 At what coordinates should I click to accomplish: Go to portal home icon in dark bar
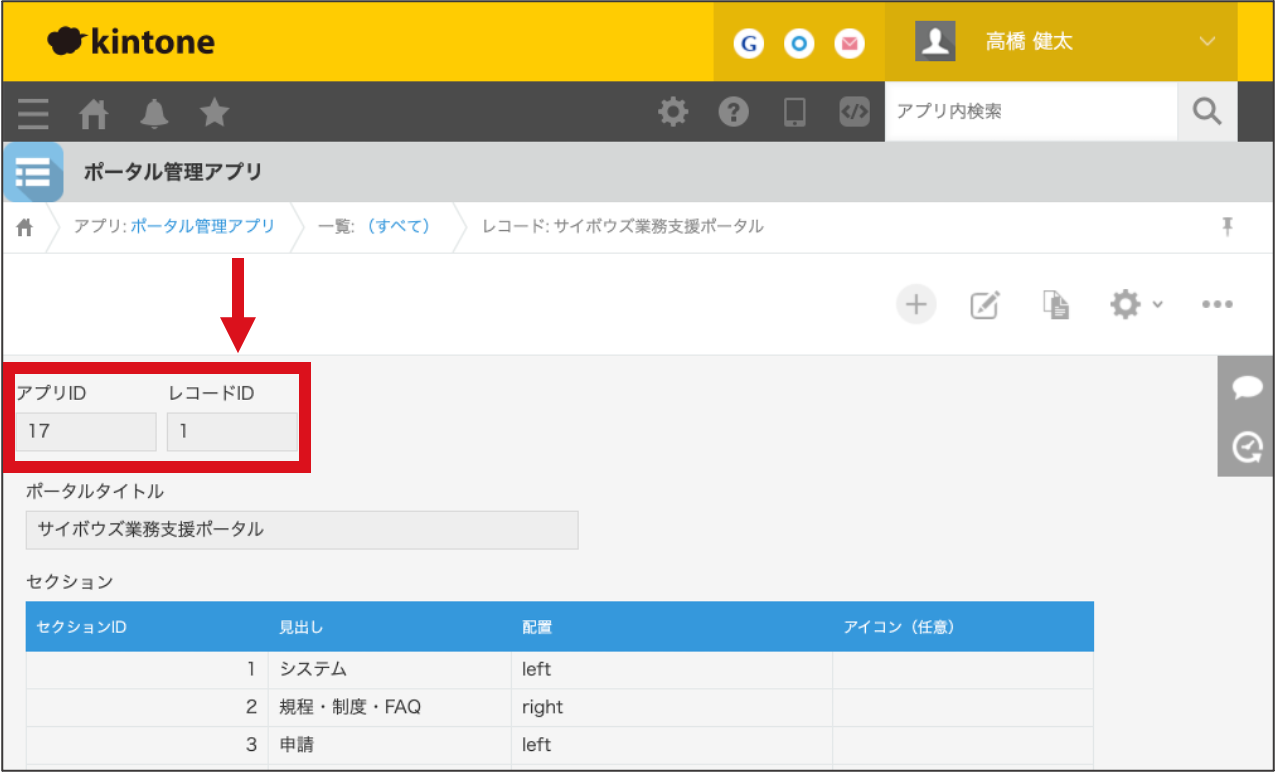click(x=93, y=113)
